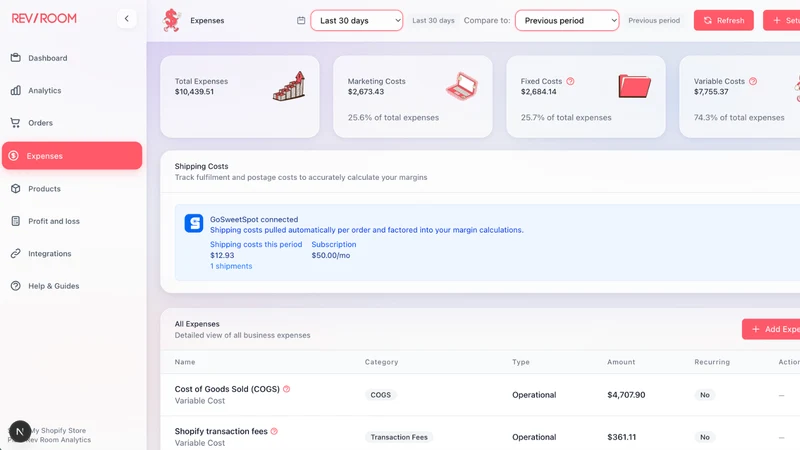Click the GoSweetSpot connected heading
This screenshot has height=450, width=800.
[254, 219]
